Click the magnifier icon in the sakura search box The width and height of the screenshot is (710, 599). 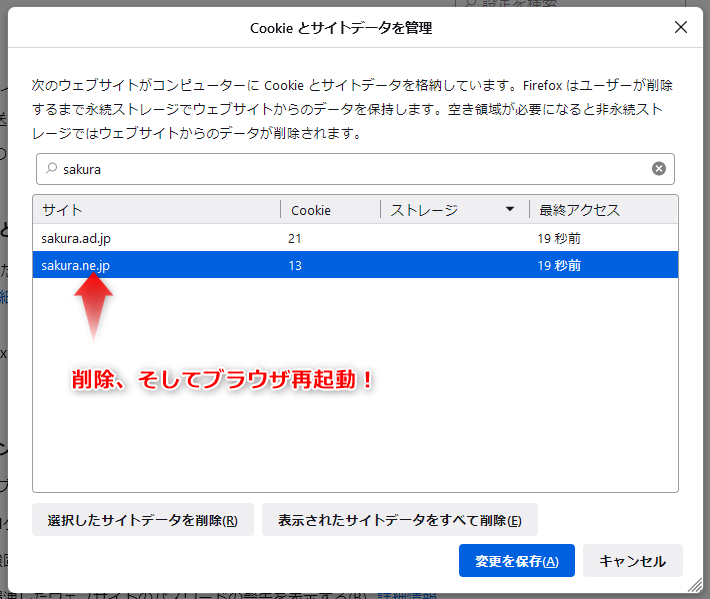click(x=52, y=169)
